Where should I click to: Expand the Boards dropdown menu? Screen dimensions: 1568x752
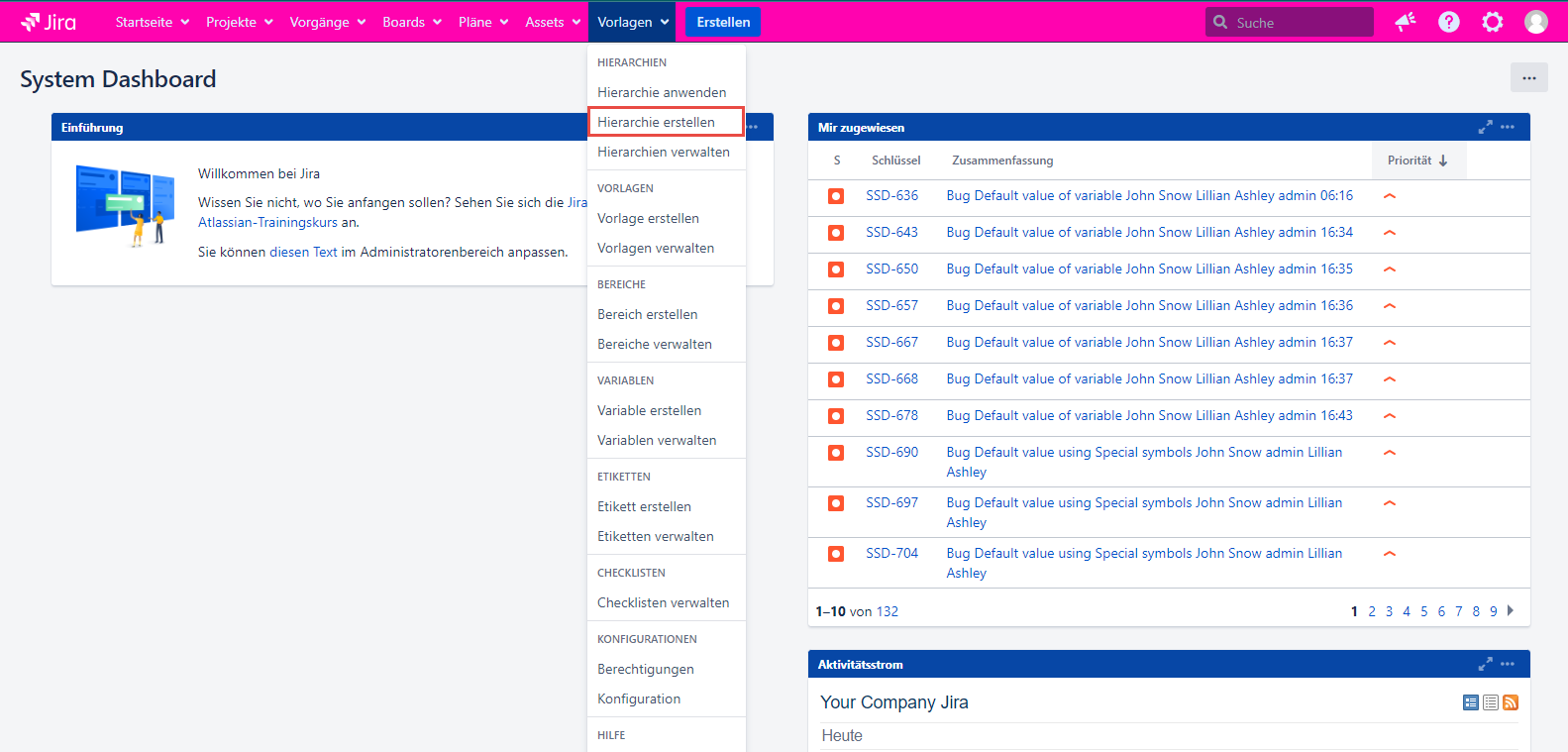point(411,22)
